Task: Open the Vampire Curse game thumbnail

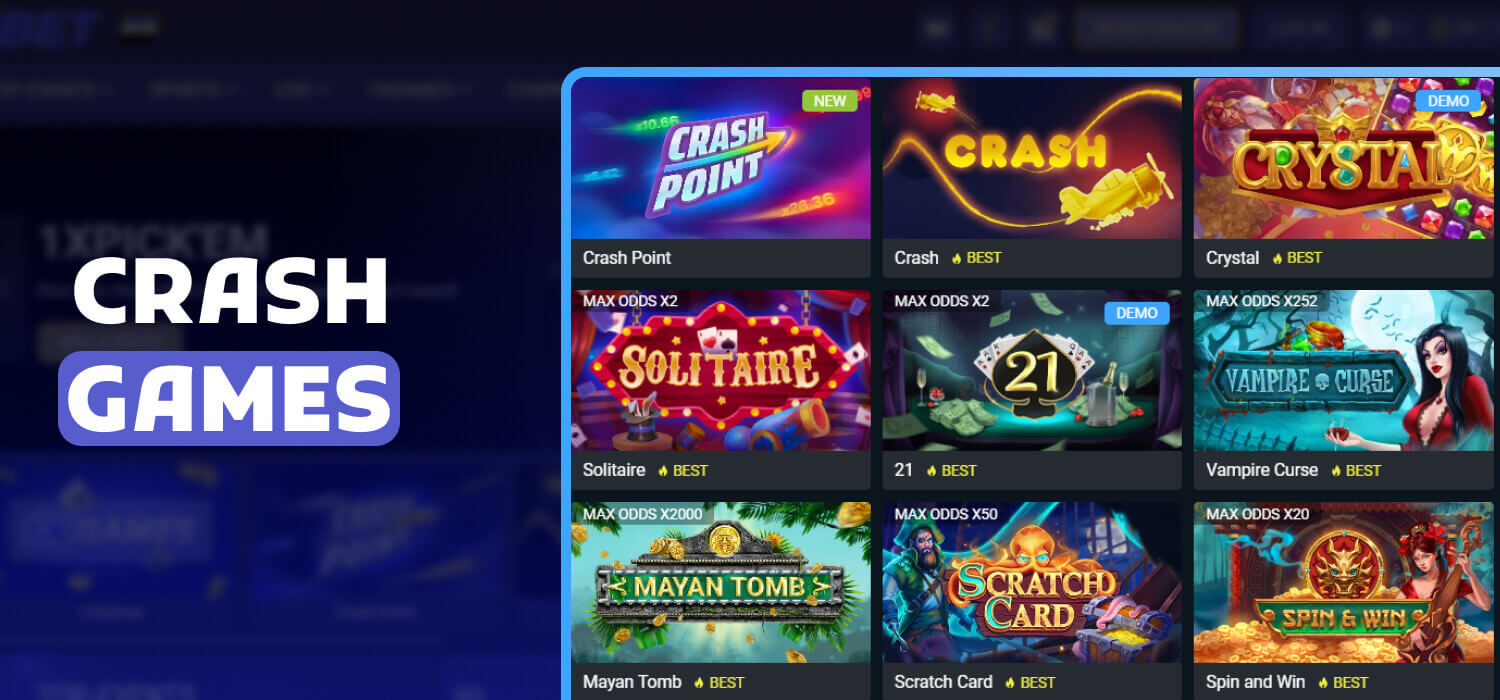Action: pyautogui.click(x=1344, y=370)
